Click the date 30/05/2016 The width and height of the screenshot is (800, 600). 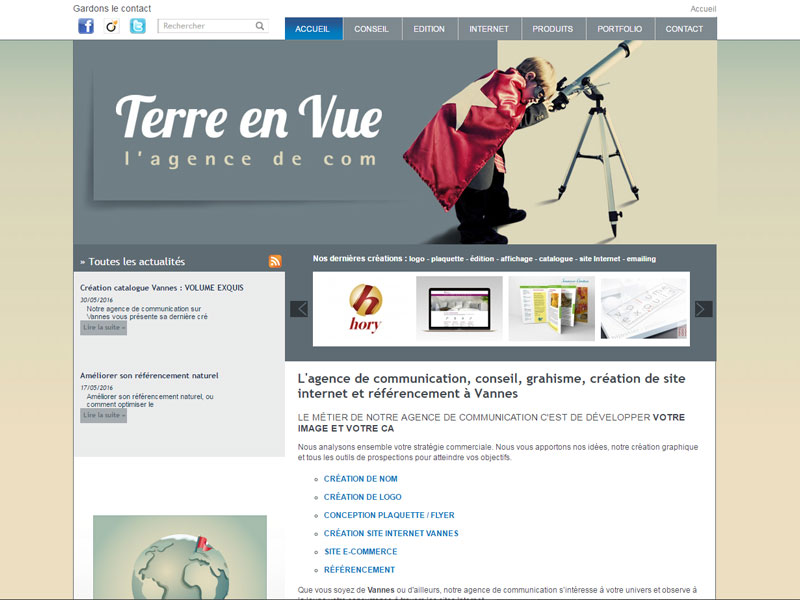pos(96,300)
